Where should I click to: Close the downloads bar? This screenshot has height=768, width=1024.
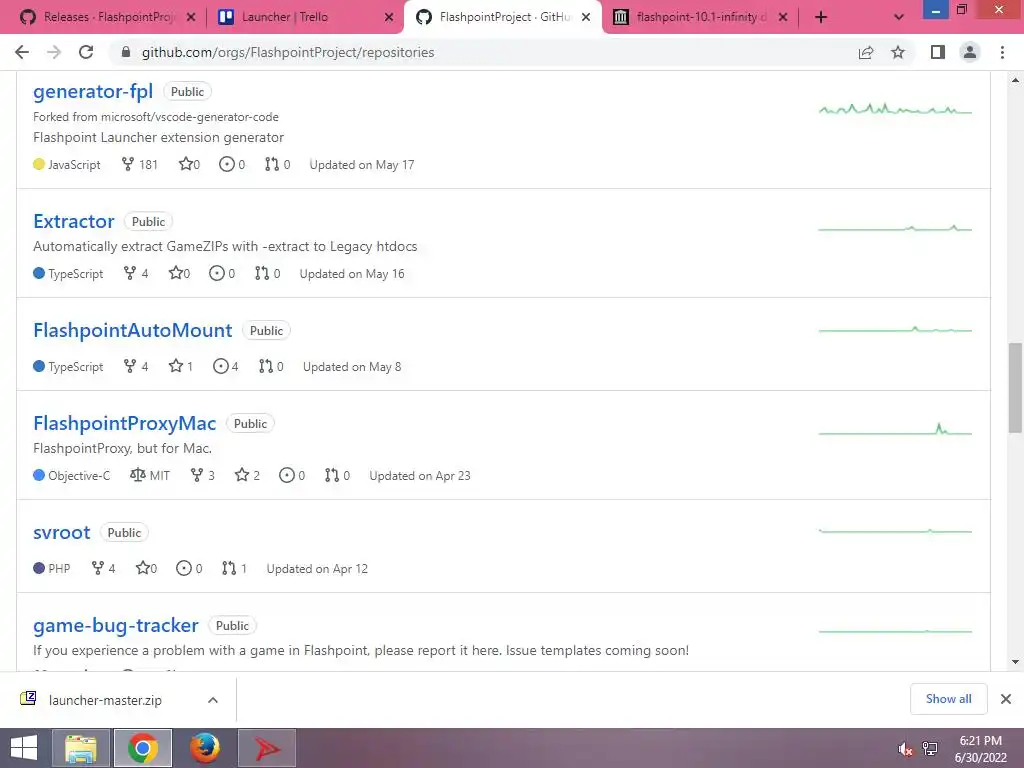tap(1006, 699)
